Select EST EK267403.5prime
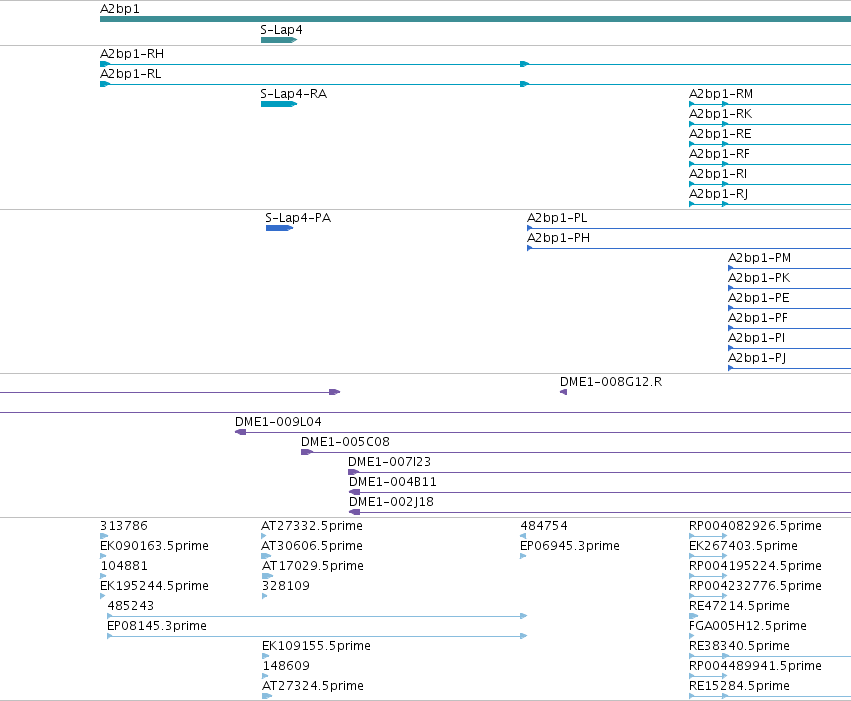Image resolution: width=851 pixels, height=701 pixels. (744, 546)
